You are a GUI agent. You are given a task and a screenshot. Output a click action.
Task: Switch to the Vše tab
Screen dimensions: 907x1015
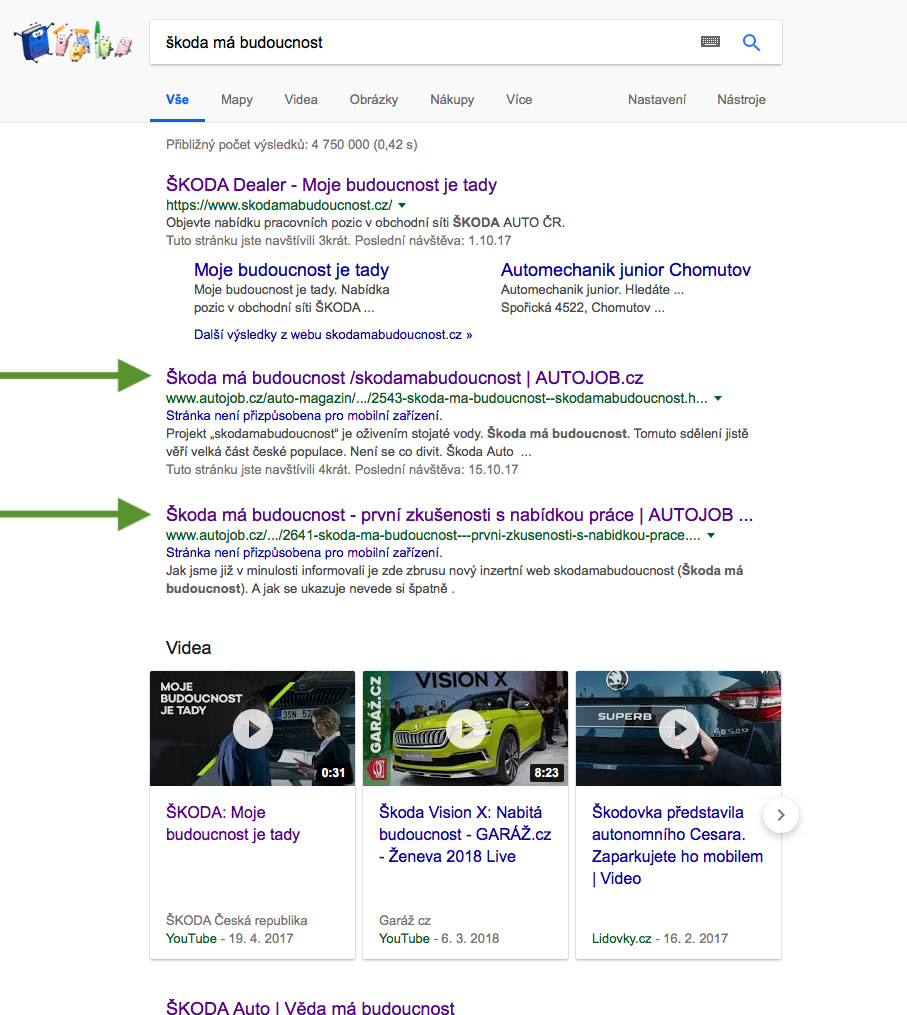click(x=177, y=100)
